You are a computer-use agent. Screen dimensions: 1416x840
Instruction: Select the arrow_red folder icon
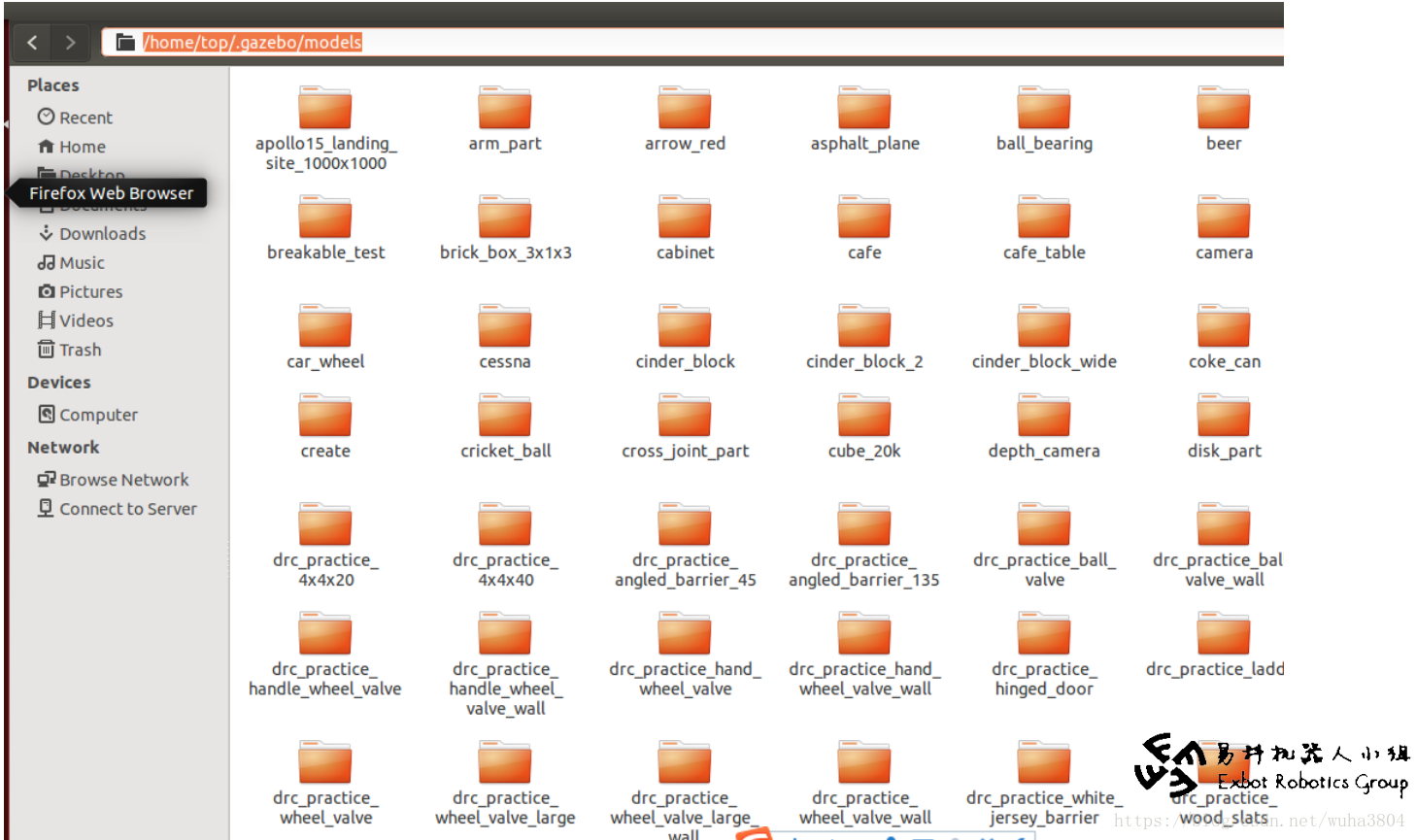tap(685, 107)
